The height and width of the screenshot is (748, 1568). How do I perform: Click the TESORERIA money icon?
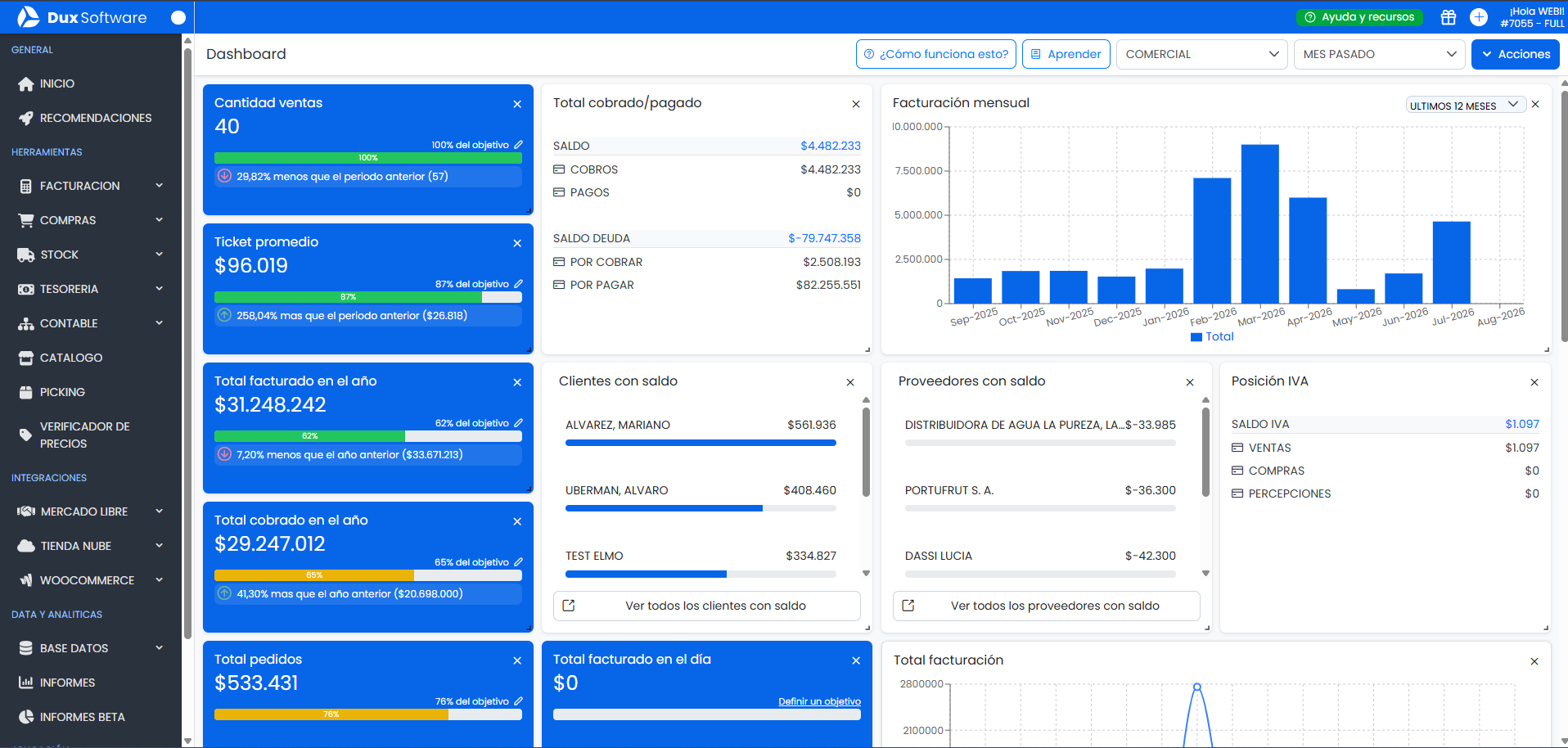pyautogui.click(x=26, y=289)
